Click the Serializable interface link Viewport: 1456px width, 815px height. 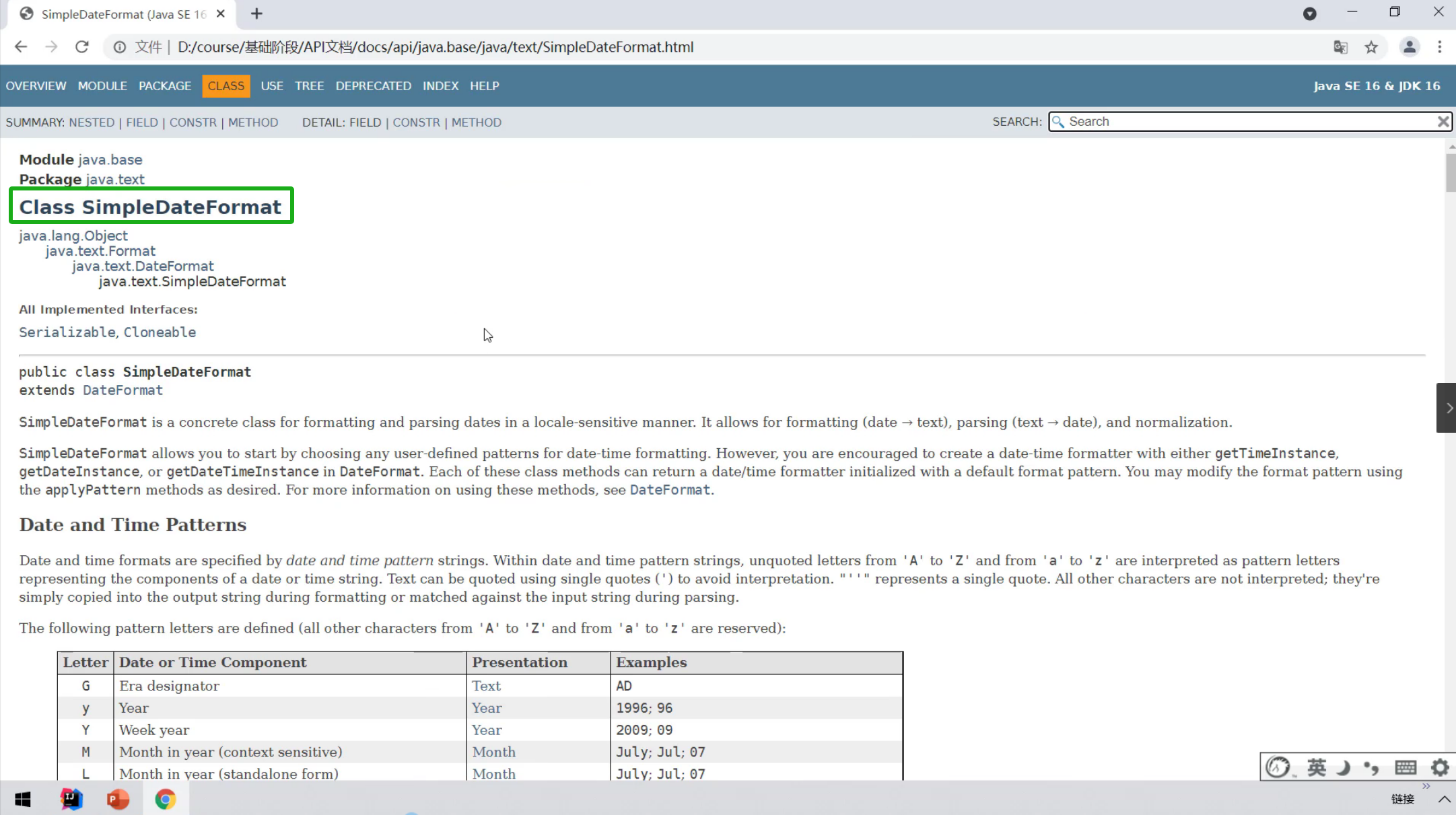(x=67, y=332)
